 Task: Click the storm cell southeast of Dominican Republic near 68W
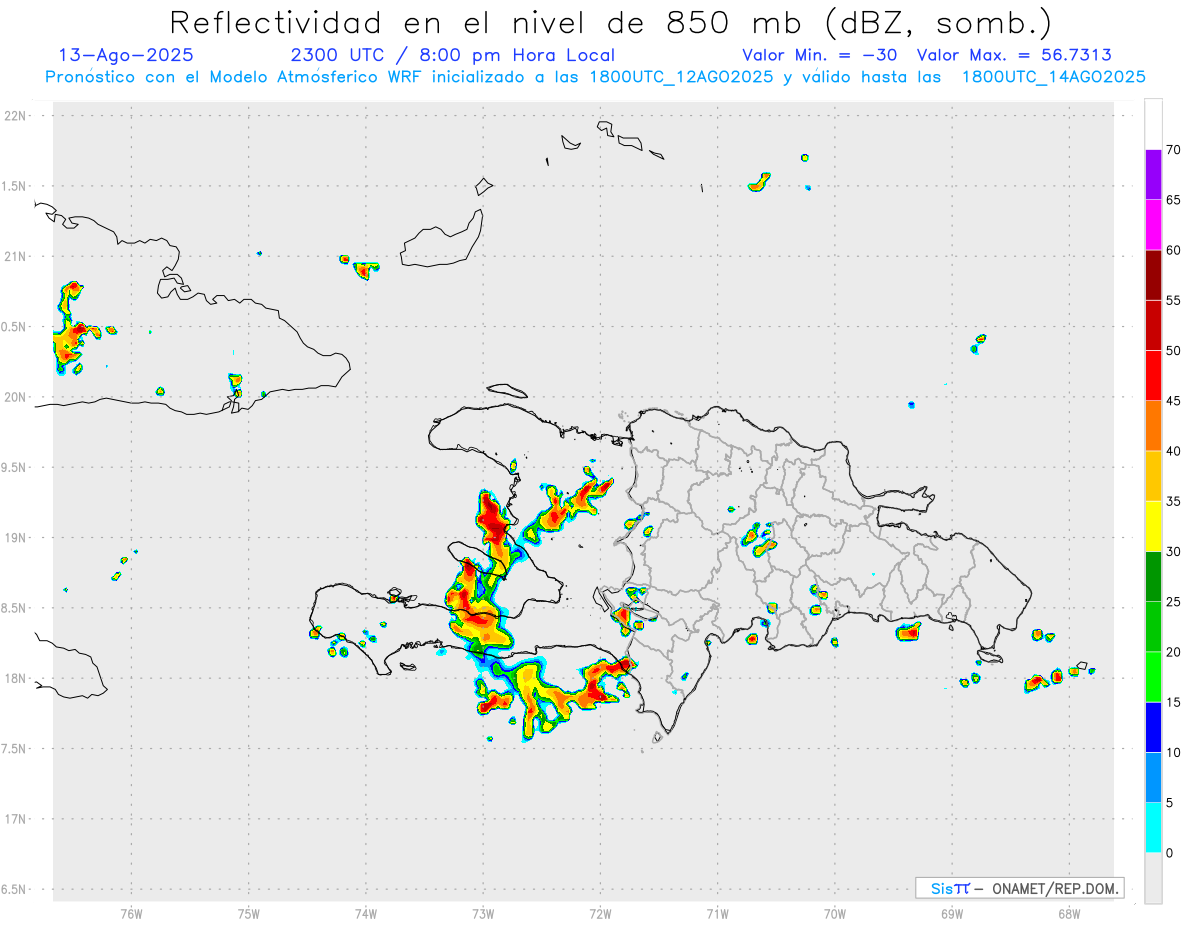pos(1036,682)
